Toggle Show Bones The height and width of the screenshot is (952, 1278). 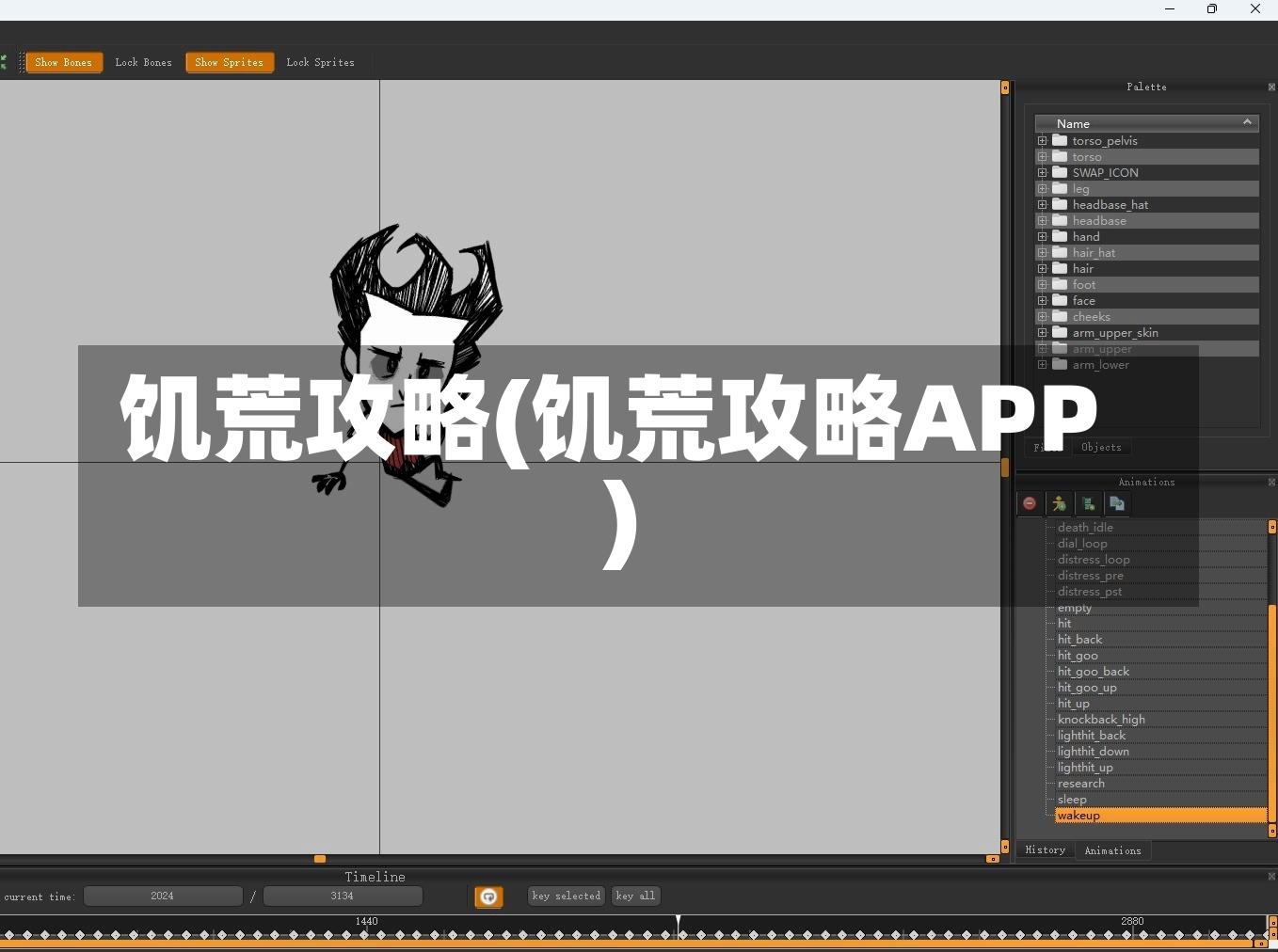(64, 62)
